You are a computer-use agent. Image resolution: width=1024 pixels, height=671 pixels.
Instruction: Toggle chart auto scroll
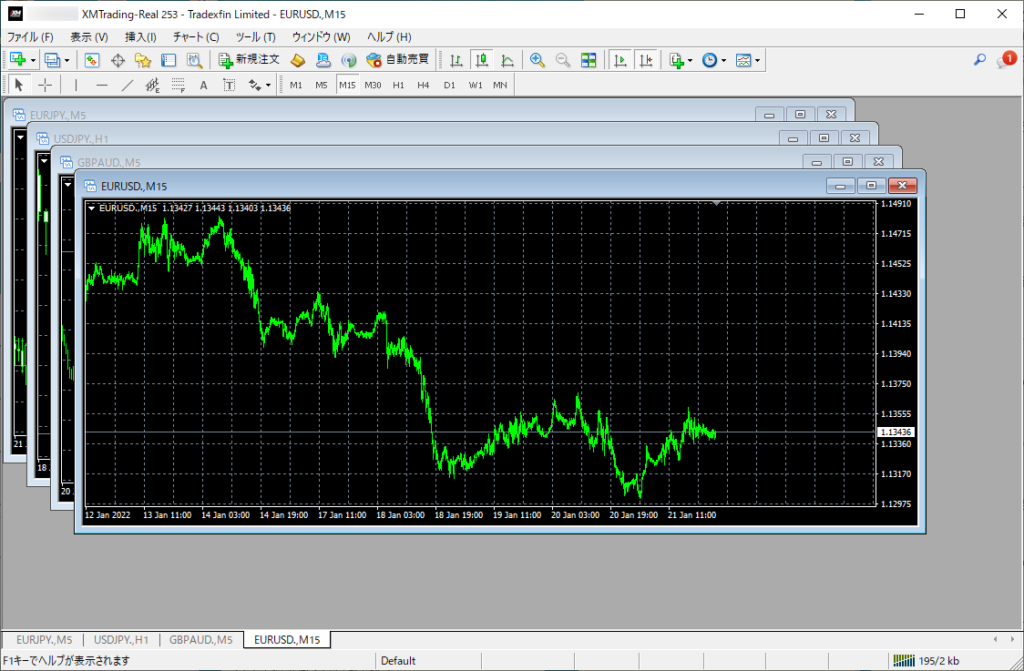(x=620, y=60)
